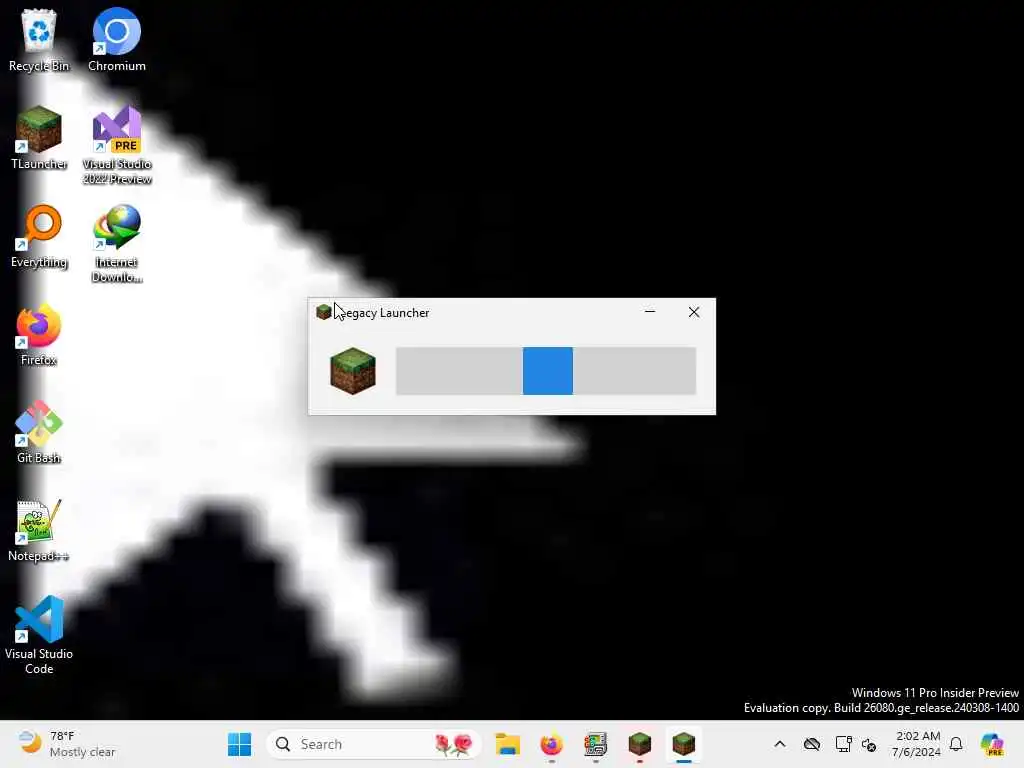Click the Legacy Launcher title bar icon
The height and width of the screenshot is (768, 1024).
323,312
